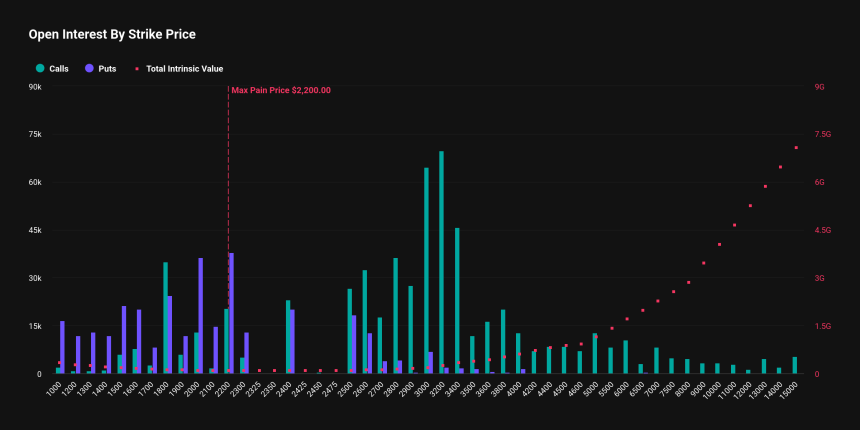The height and width of the screenshot is (430, 860).
Task: Click the intrinsic value dot at strike 10000
Action: tap(719, 245)
